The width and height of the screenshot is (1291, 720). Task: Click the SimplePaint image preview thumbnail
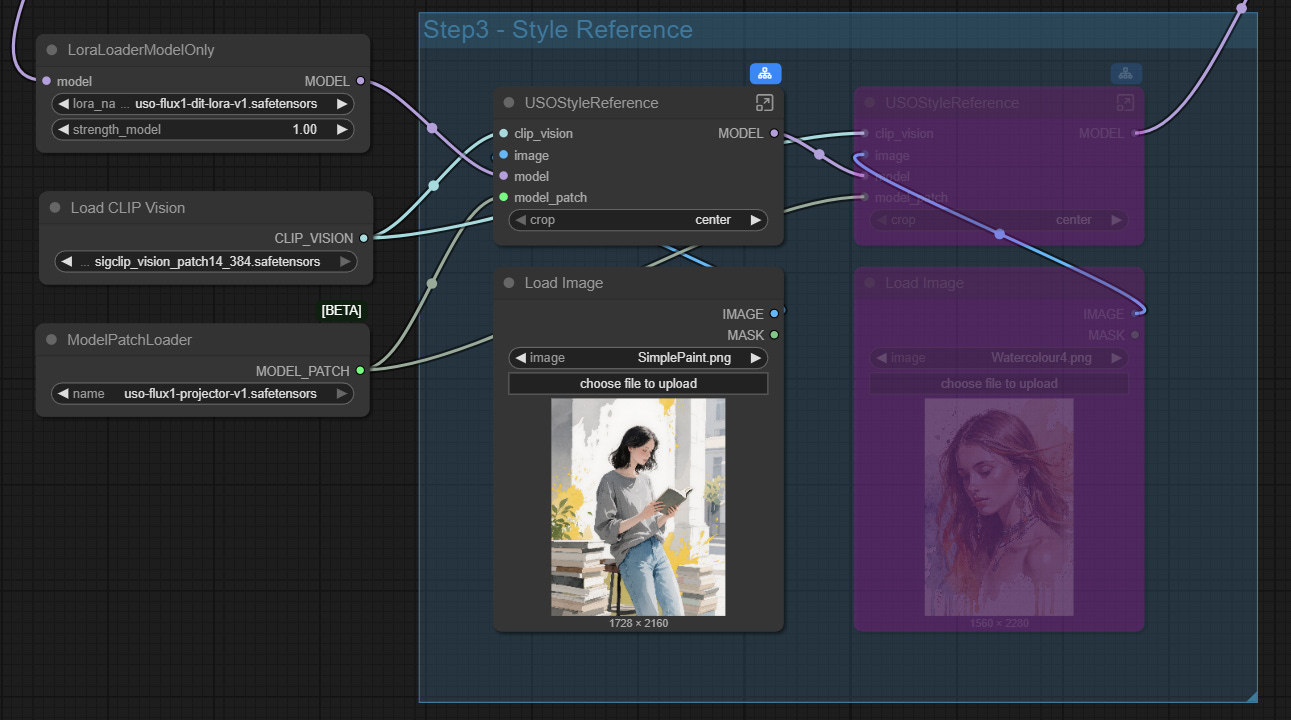point(638,507)
